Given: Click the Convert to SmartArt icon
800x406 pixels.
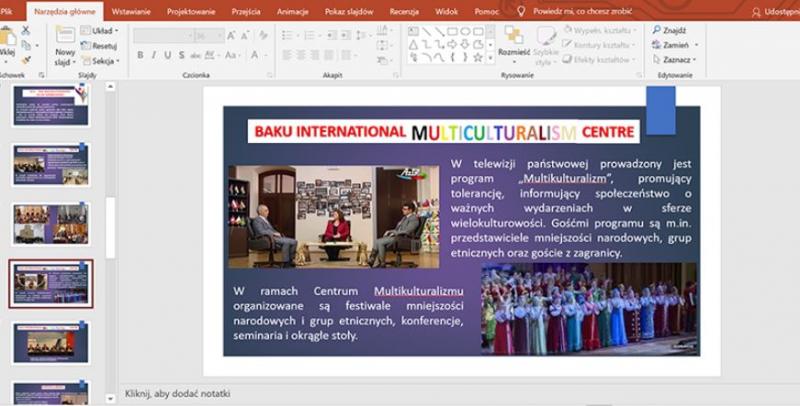Looking at the screenshot, I should (x=382, y=60).
